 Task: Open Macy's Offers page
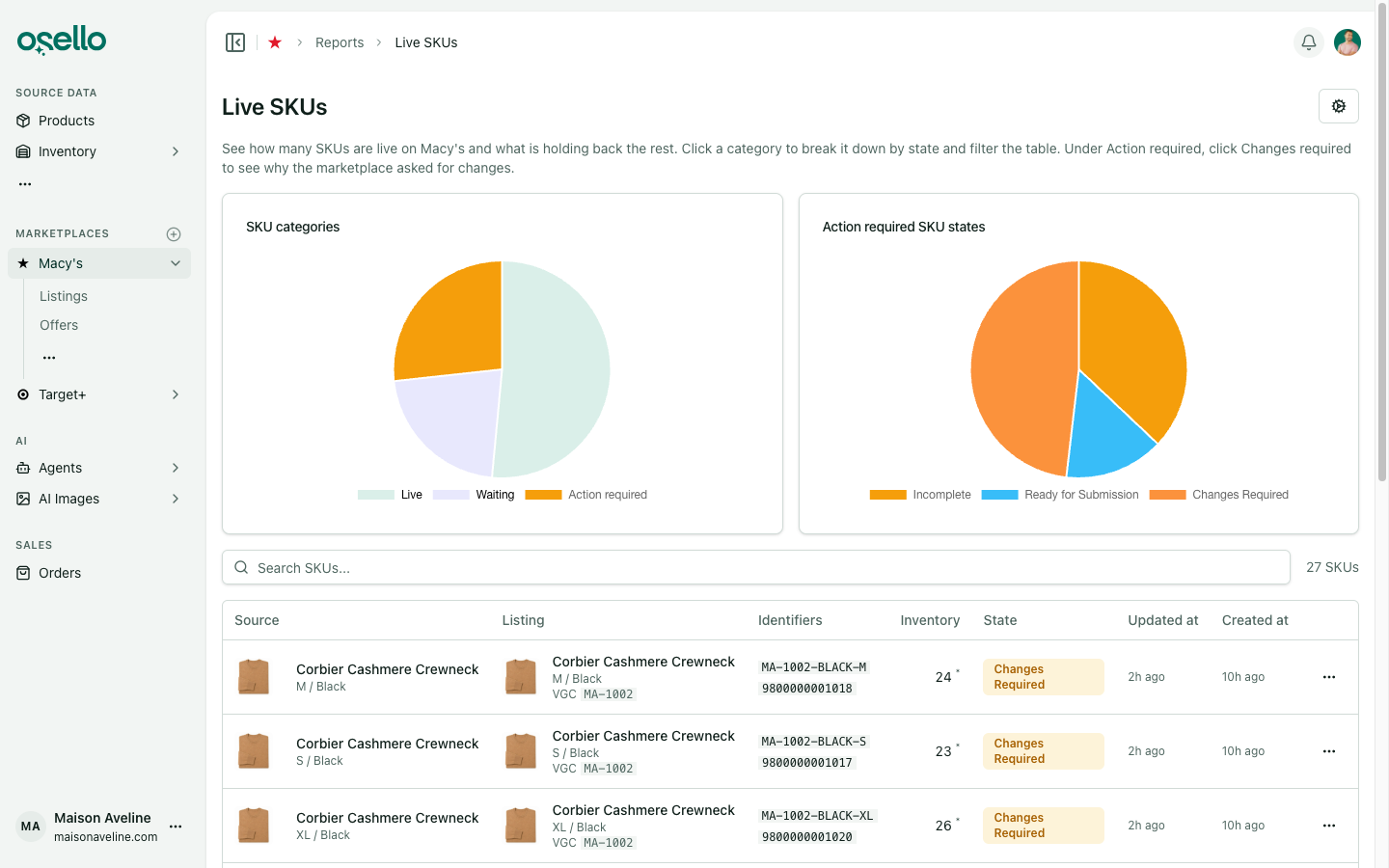[x=59, y=325]
